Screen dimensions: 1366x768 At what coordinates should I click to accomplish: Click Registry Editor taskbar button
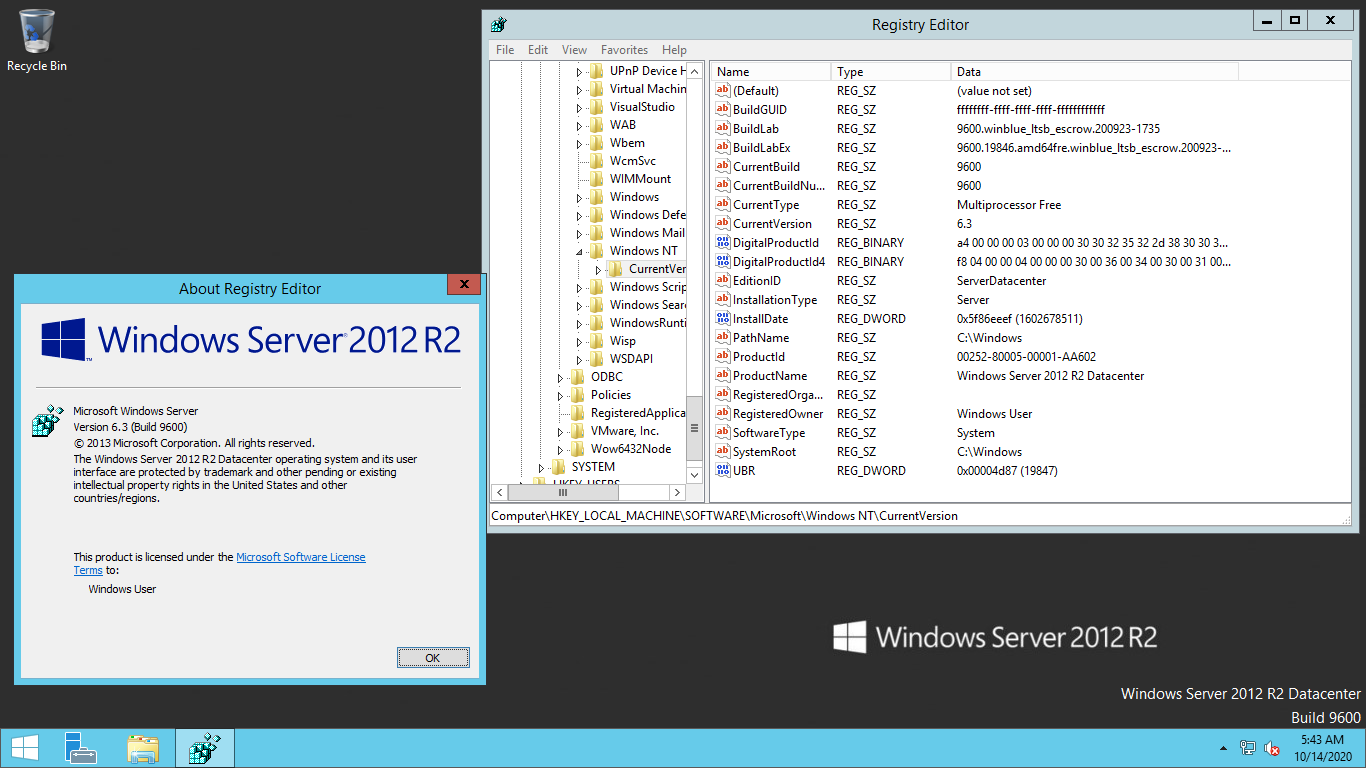[x=205, y=748]
